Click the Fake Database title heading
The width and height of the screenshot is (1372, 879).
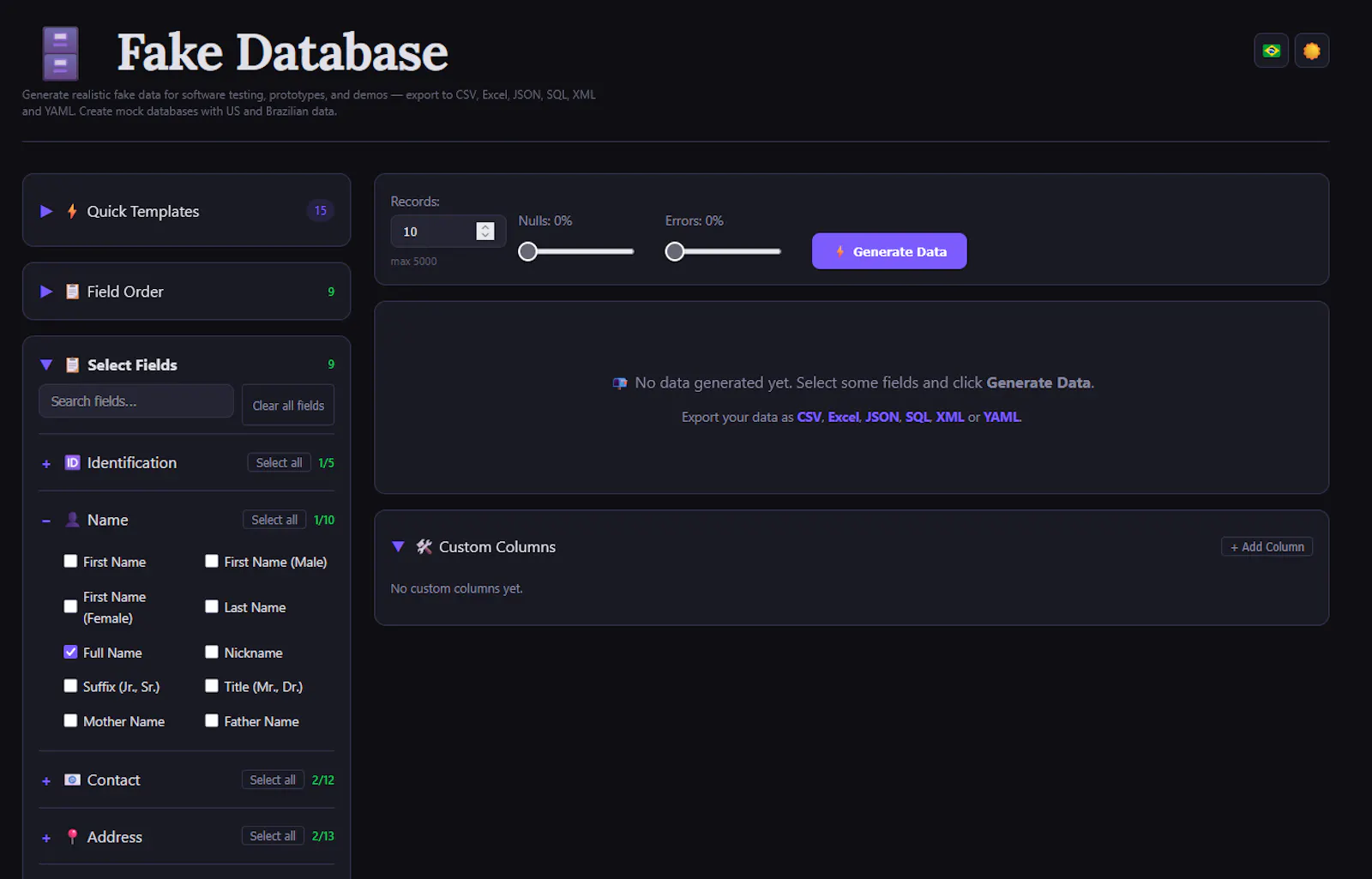click(x=282, y=52)
